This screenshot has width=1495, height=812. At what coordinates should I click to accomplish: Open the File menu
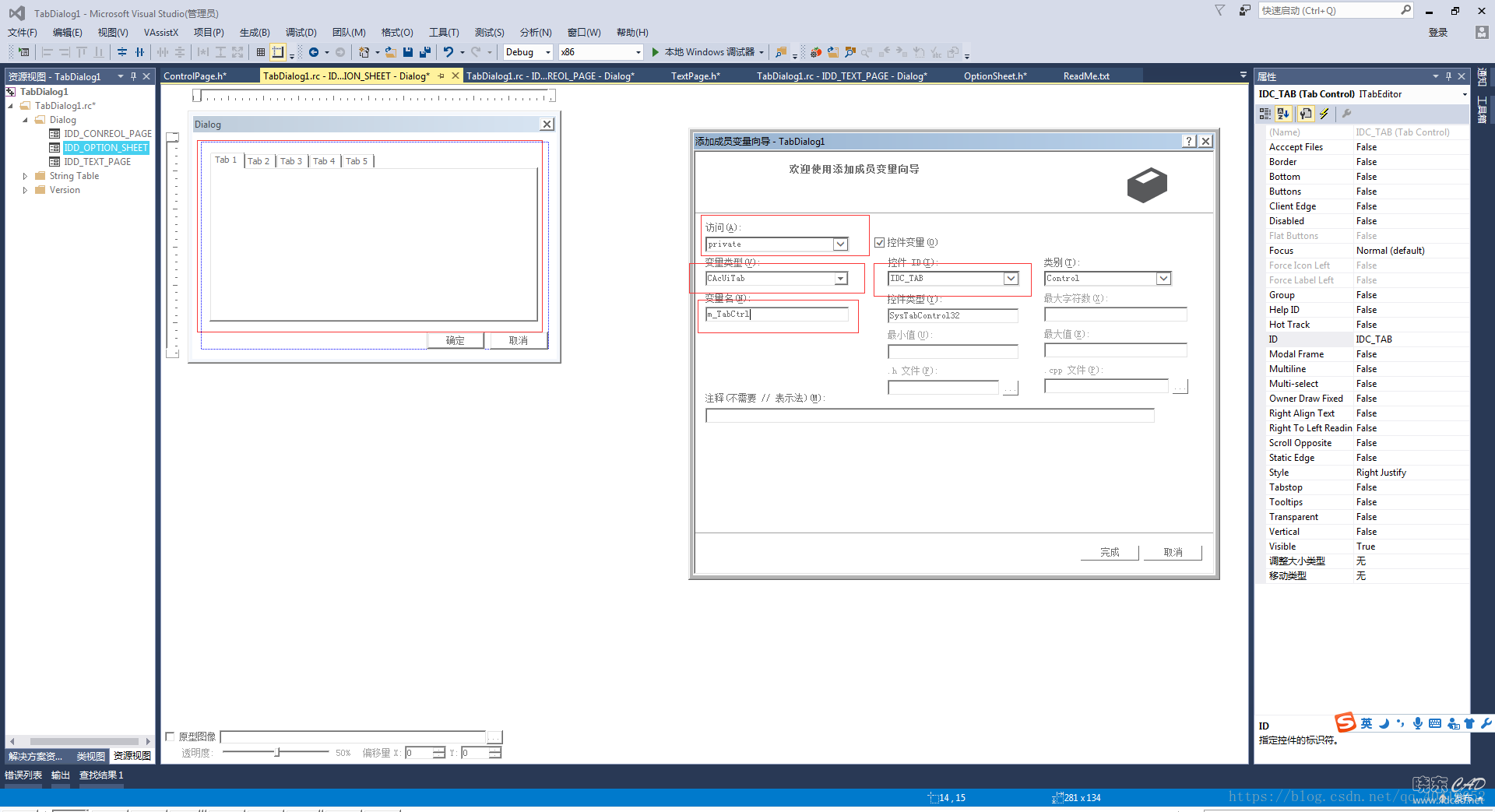(x=23, y=32)
